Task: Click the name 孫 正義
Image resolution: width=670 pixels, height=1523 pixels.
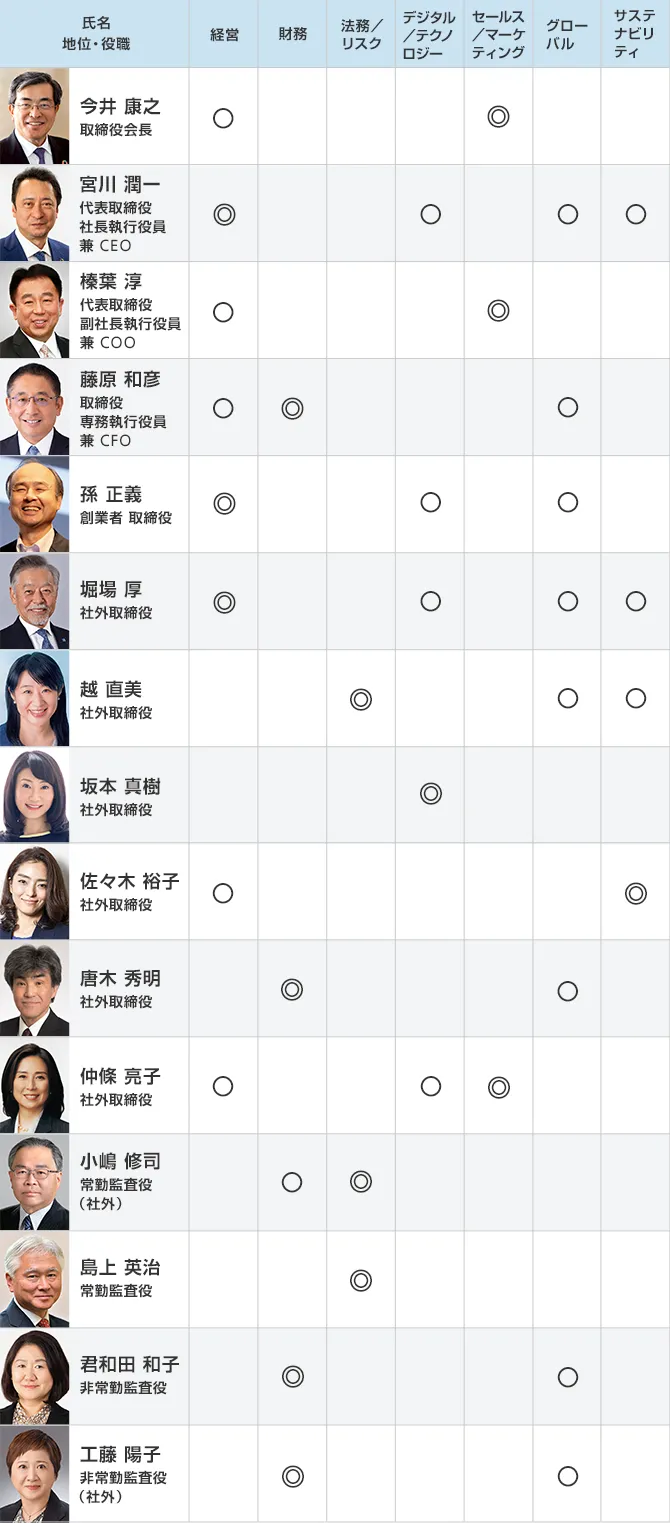Action: tap(111, 494)
